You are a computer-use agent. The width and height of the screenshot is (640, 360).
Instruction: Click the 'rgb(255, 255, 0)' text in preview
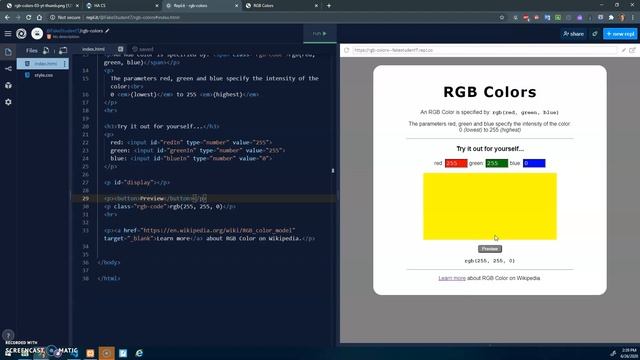490,261
